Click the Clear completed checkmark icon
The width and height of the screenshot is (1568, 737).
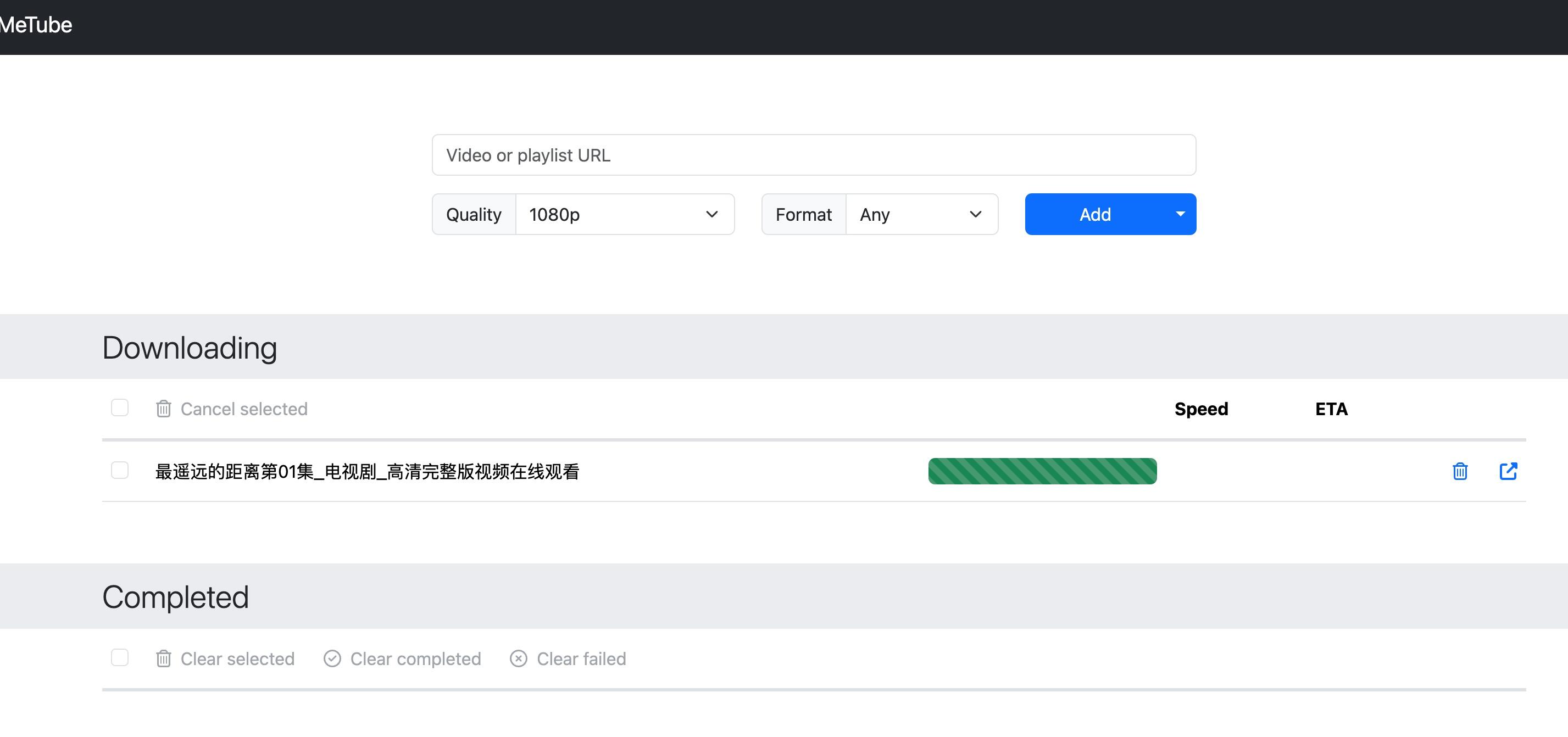[x=332, y=658]
